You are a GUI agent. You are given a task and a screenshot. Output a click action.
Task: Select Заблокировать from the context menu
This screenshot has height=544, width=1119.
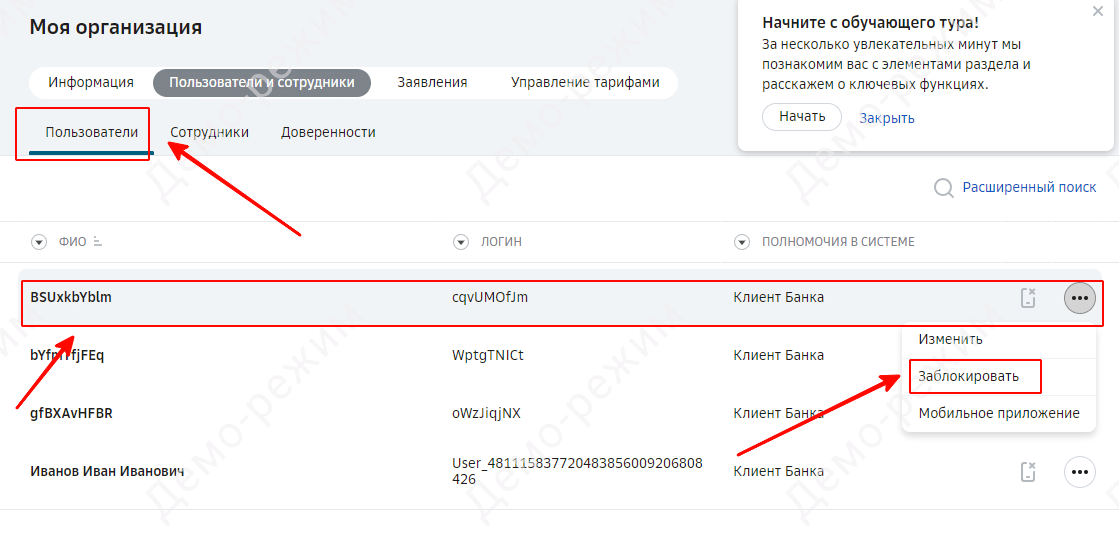point(969,377)
